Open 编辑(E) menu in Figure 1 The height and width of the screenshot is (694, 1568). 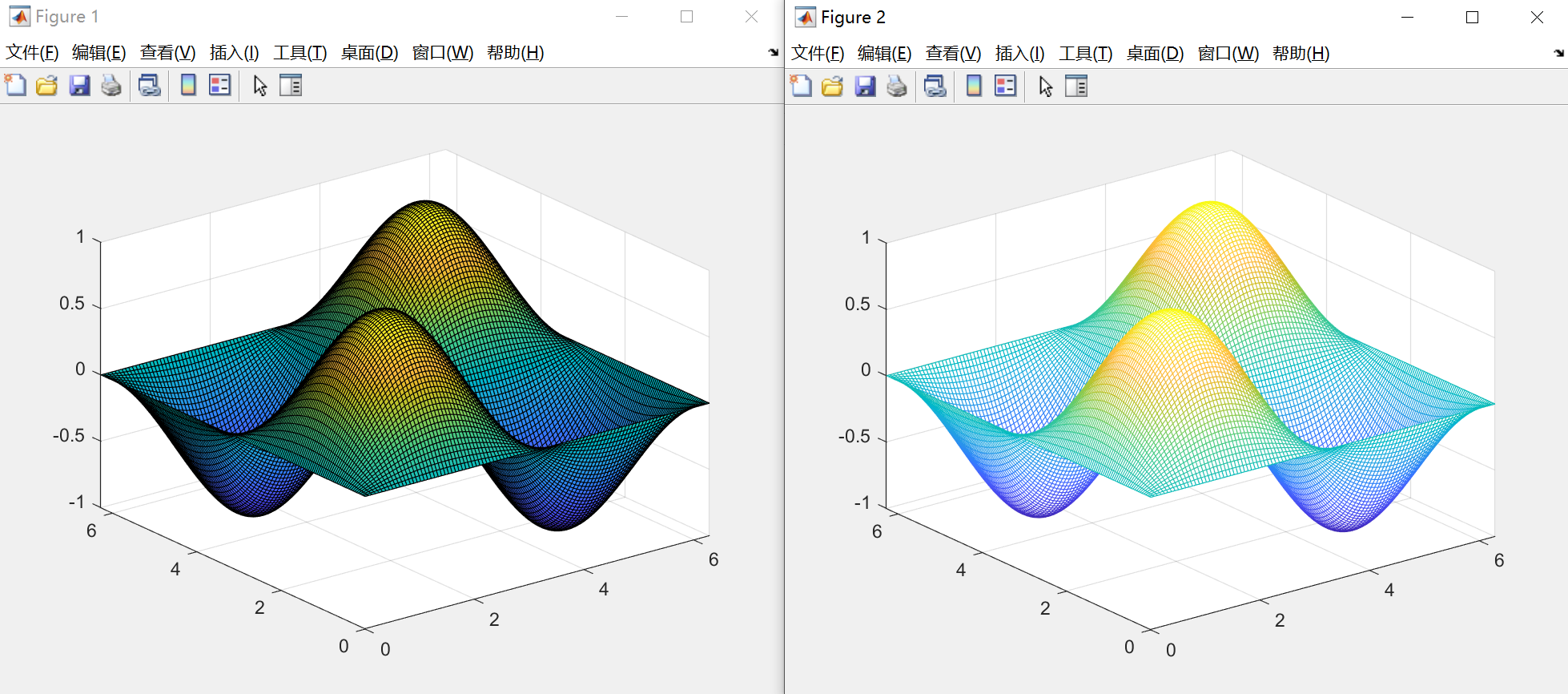click(x=99, y=53)
